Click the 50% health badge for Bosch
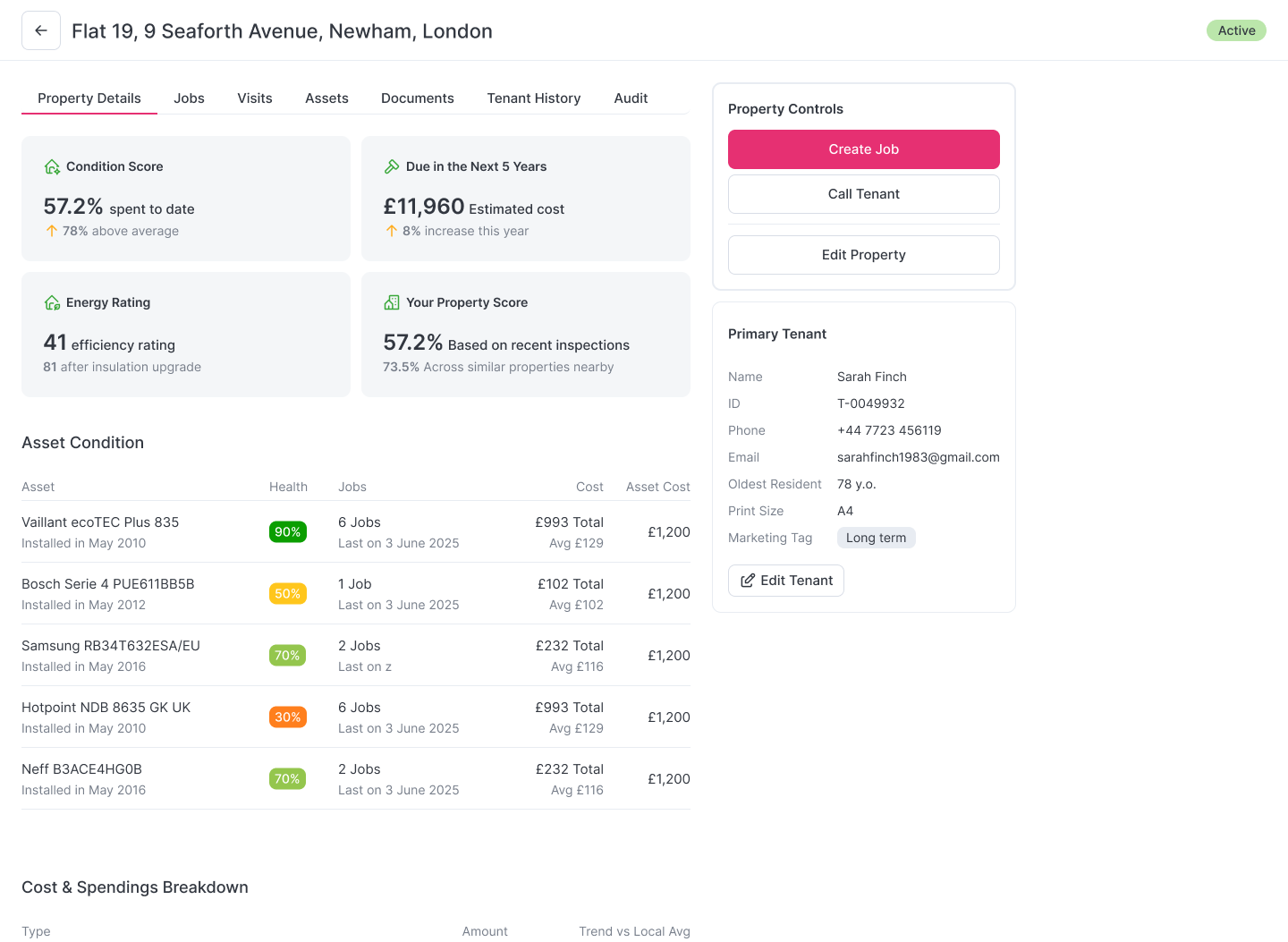The image size is (1288, 942). pyautogui.click(x=288, y=593)
